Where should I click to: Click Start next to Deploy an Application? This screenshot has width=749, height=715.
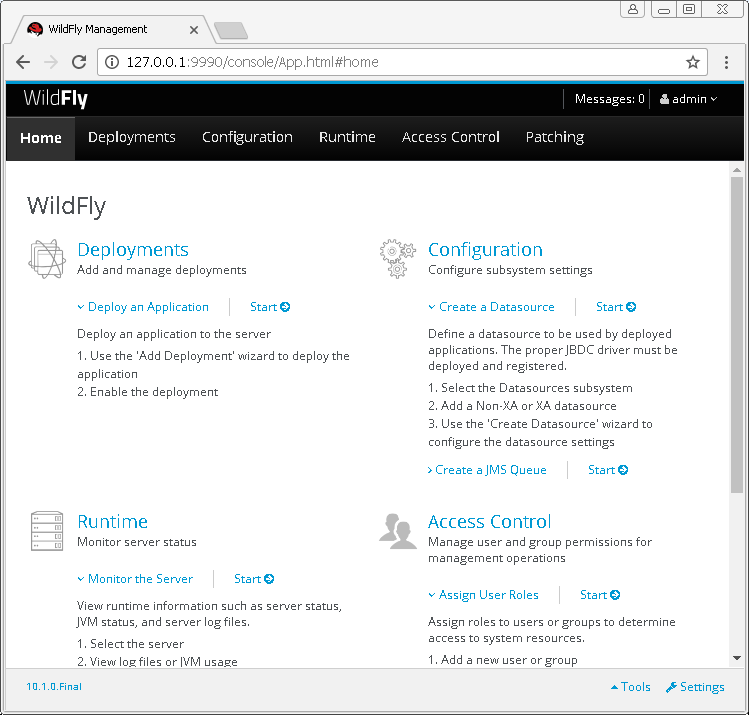point(270,307)
